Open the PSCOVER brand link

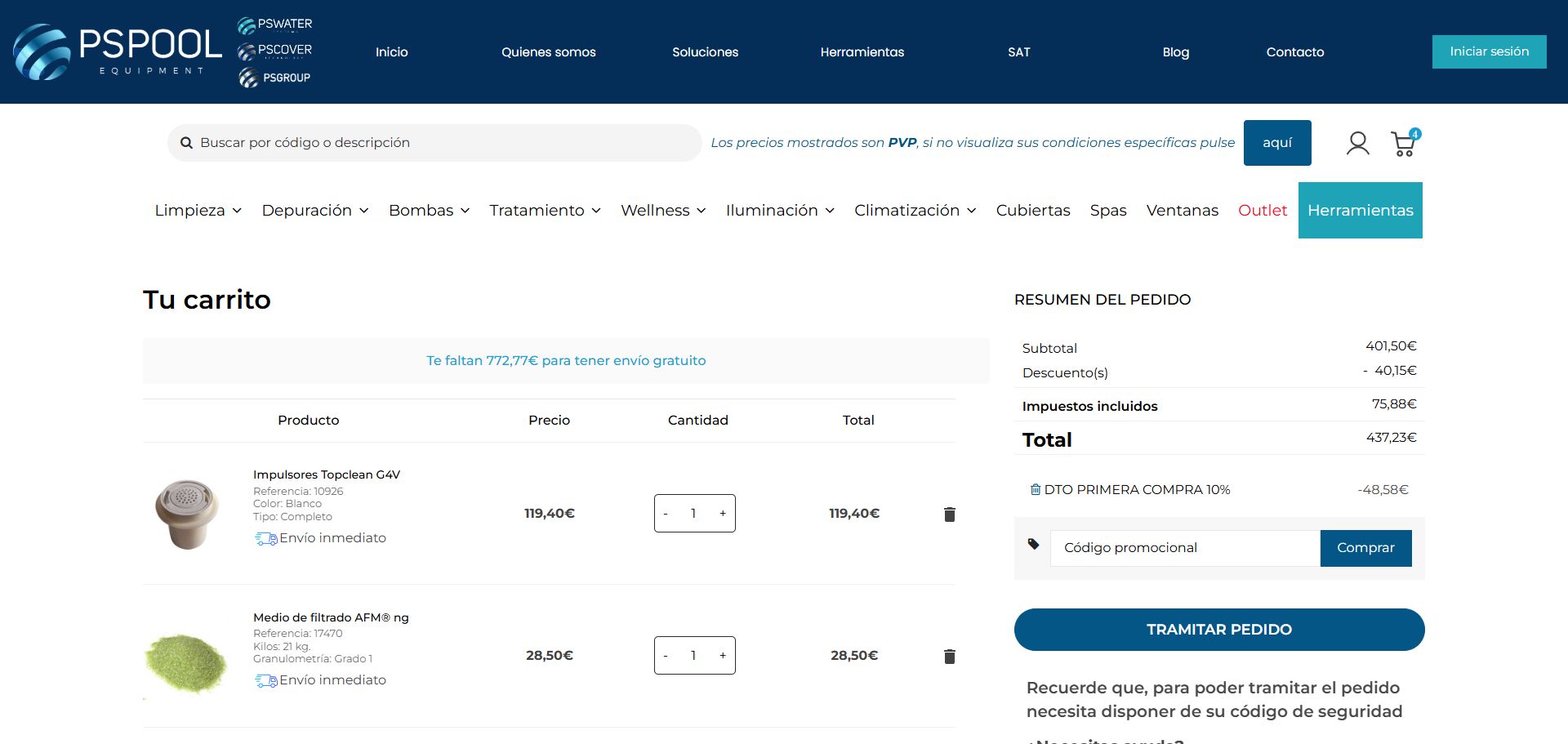tap(275, 51)
